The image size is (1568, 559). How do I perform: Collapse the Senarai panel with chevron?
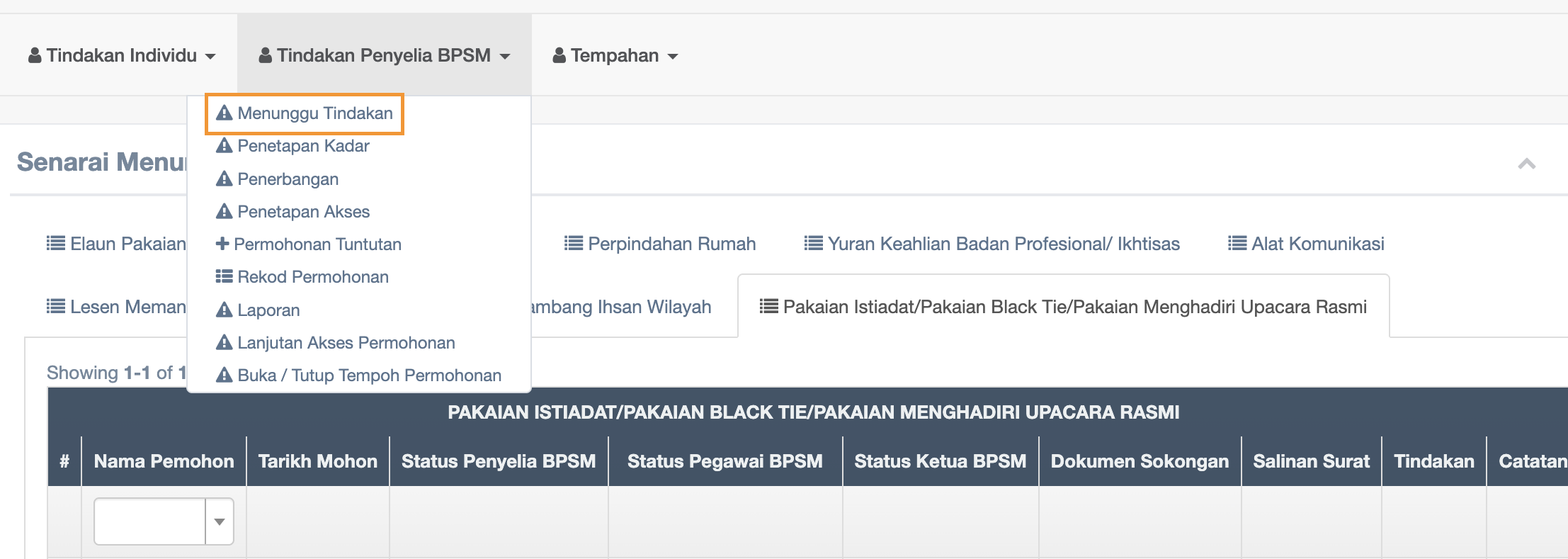1527,164
